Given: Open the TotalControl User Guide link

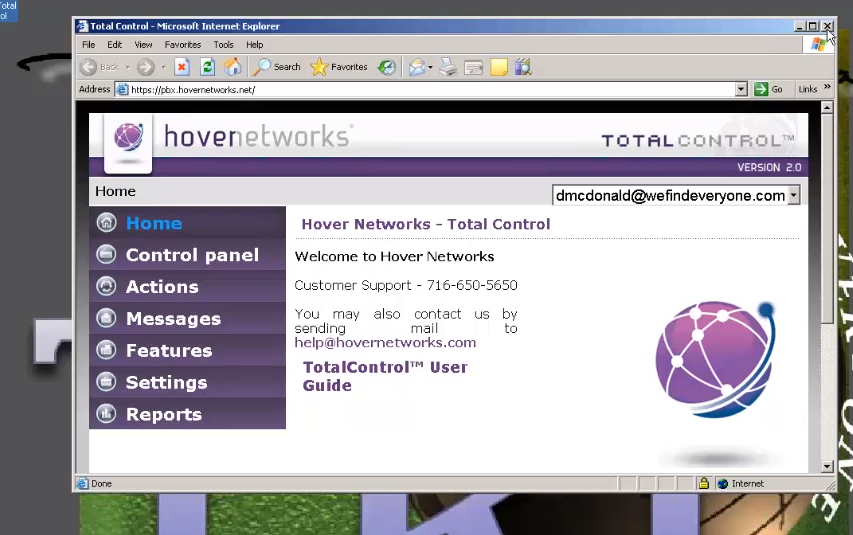Looking at the screenshot, I should tap(385, 376).
